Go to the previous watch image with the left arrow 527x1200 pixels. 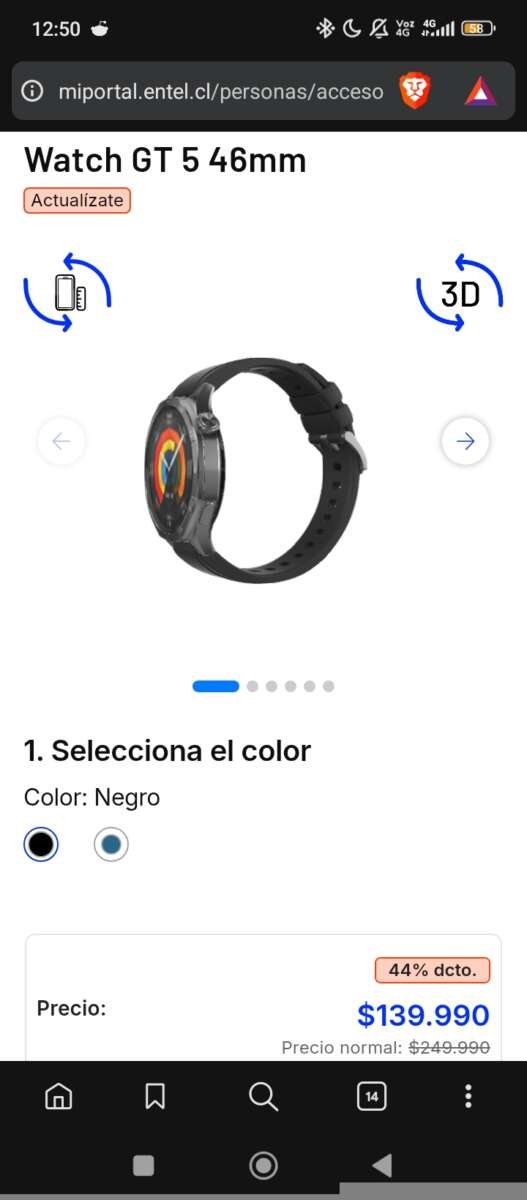61,441
